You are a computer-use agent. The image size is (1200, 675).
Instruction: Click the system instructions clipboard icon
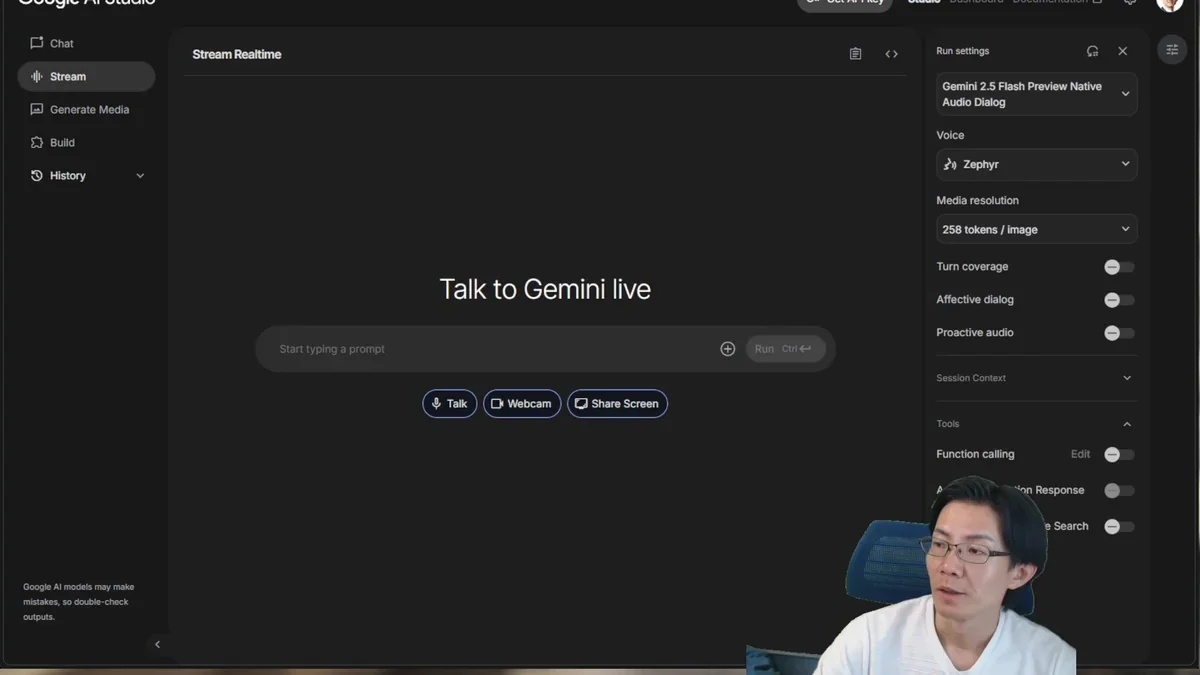[x=855, y=54]
